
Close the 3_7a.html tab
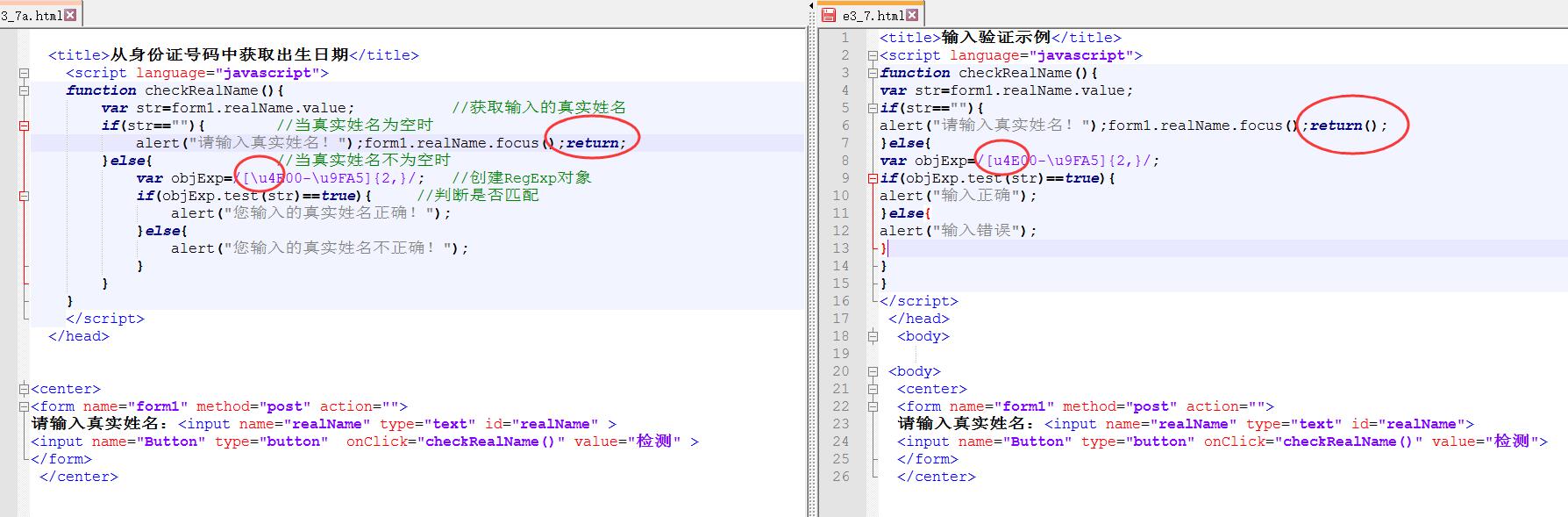(x=71, y=15)
